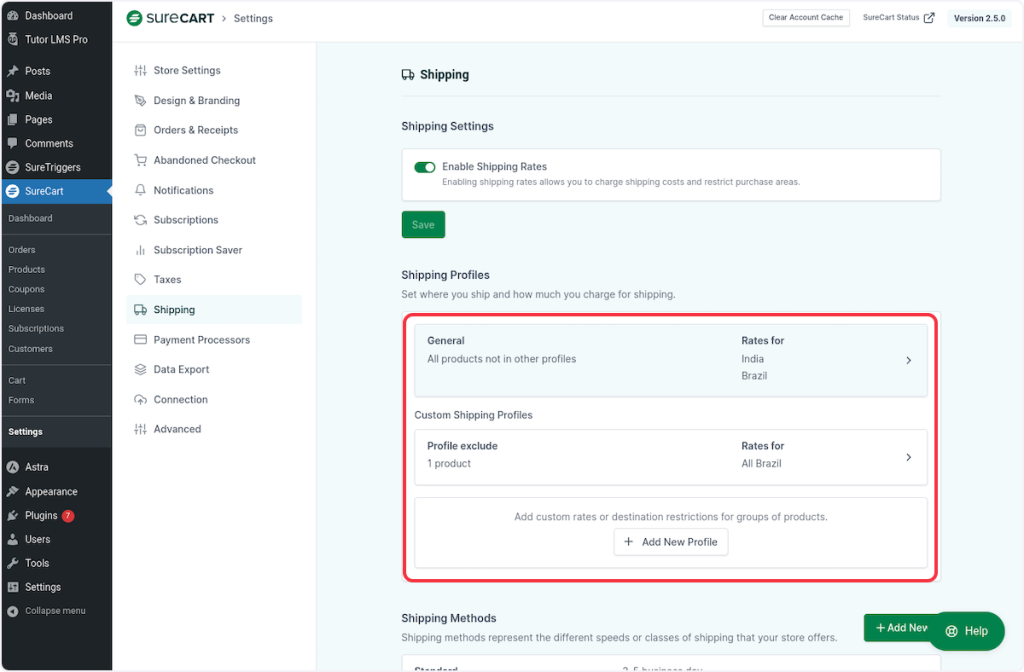The image size is (1024, 672).
Task: Click the Data Export layers icon
Action: coord(140,370)
